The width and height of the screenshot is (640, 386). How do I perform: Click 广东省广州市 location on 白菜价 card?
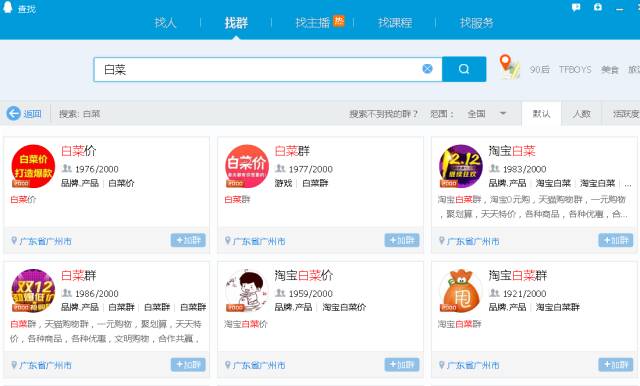(x=45, y=241)
